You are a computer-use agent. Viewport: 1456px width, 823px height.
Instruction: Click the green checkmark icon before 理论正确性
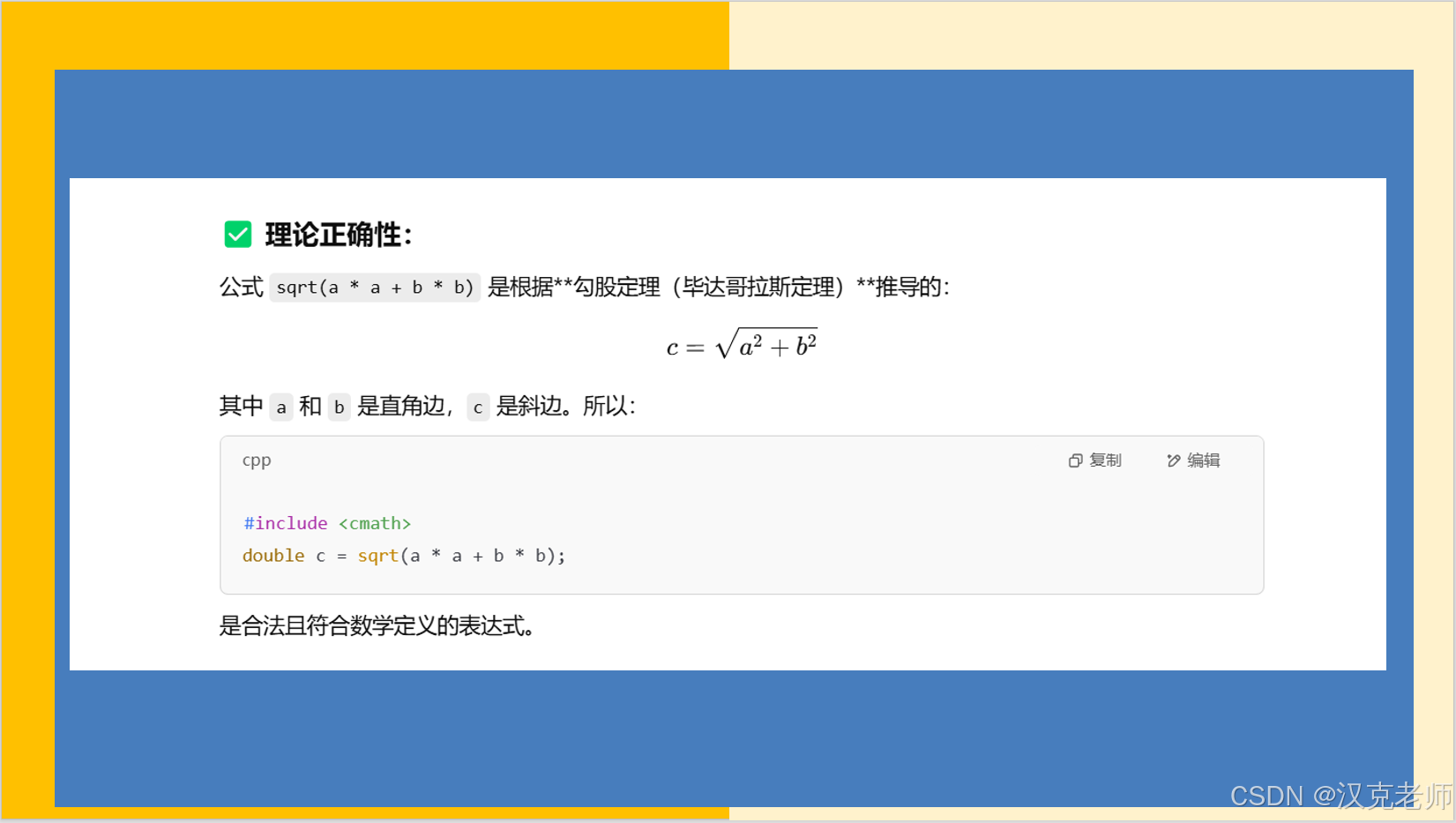(238, 234)
